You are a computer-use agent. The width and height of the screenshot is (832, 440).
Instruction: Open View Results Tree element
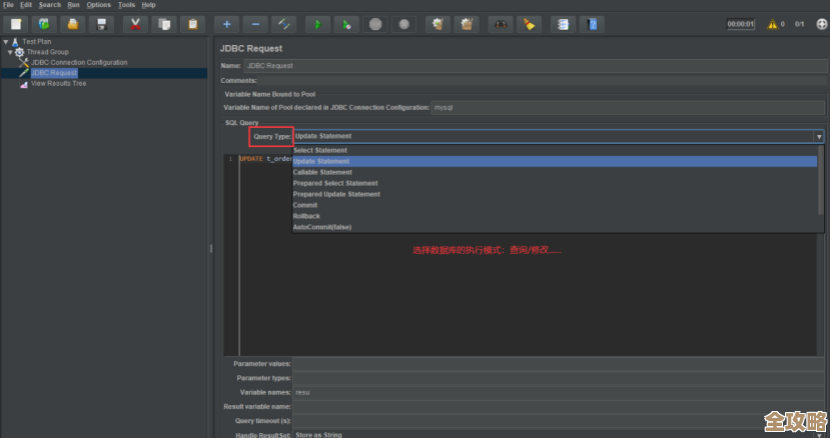click(x=58, y=83)
